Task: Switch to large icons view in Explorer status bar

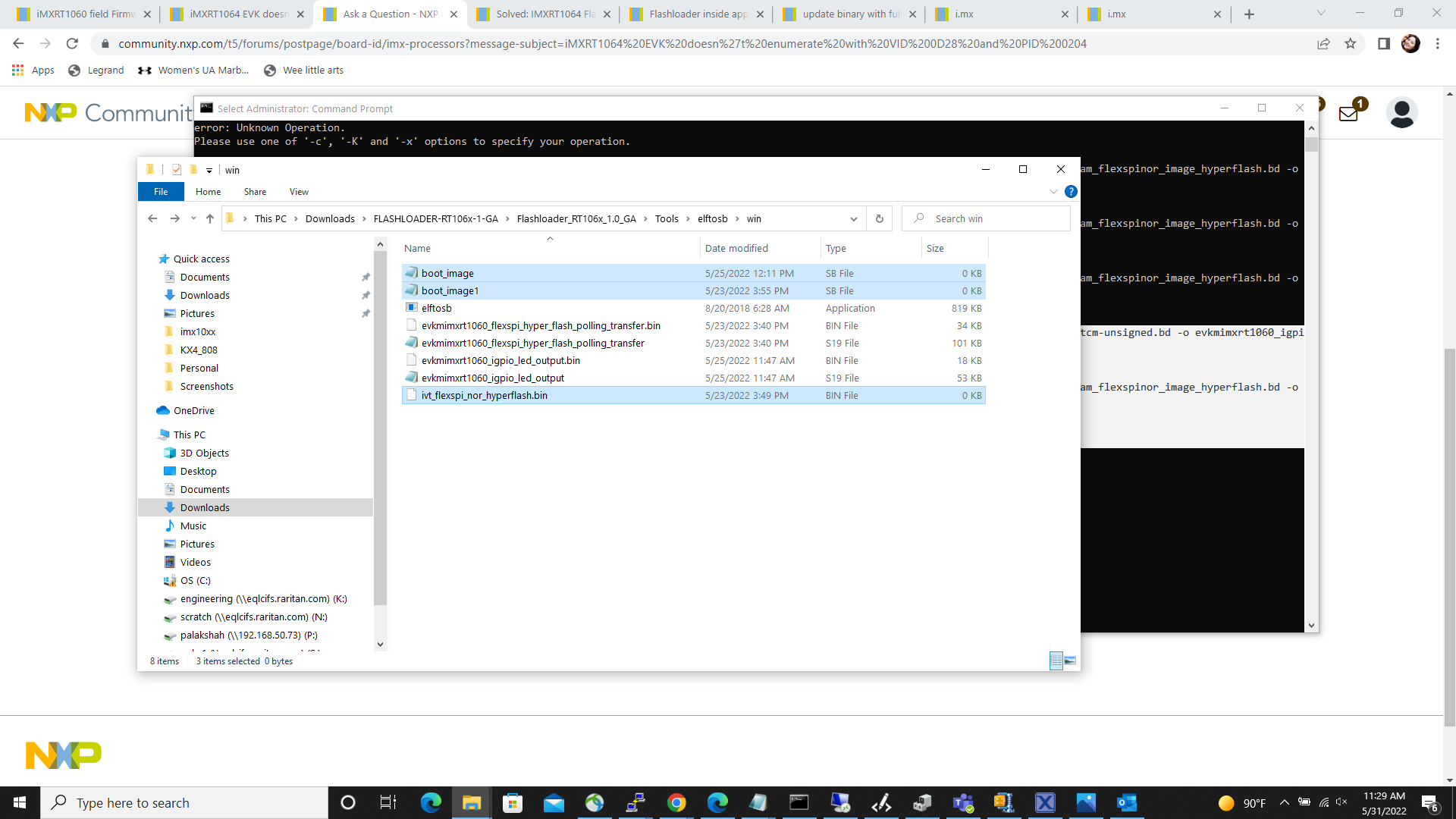Action: click(x=1070, y=661)
